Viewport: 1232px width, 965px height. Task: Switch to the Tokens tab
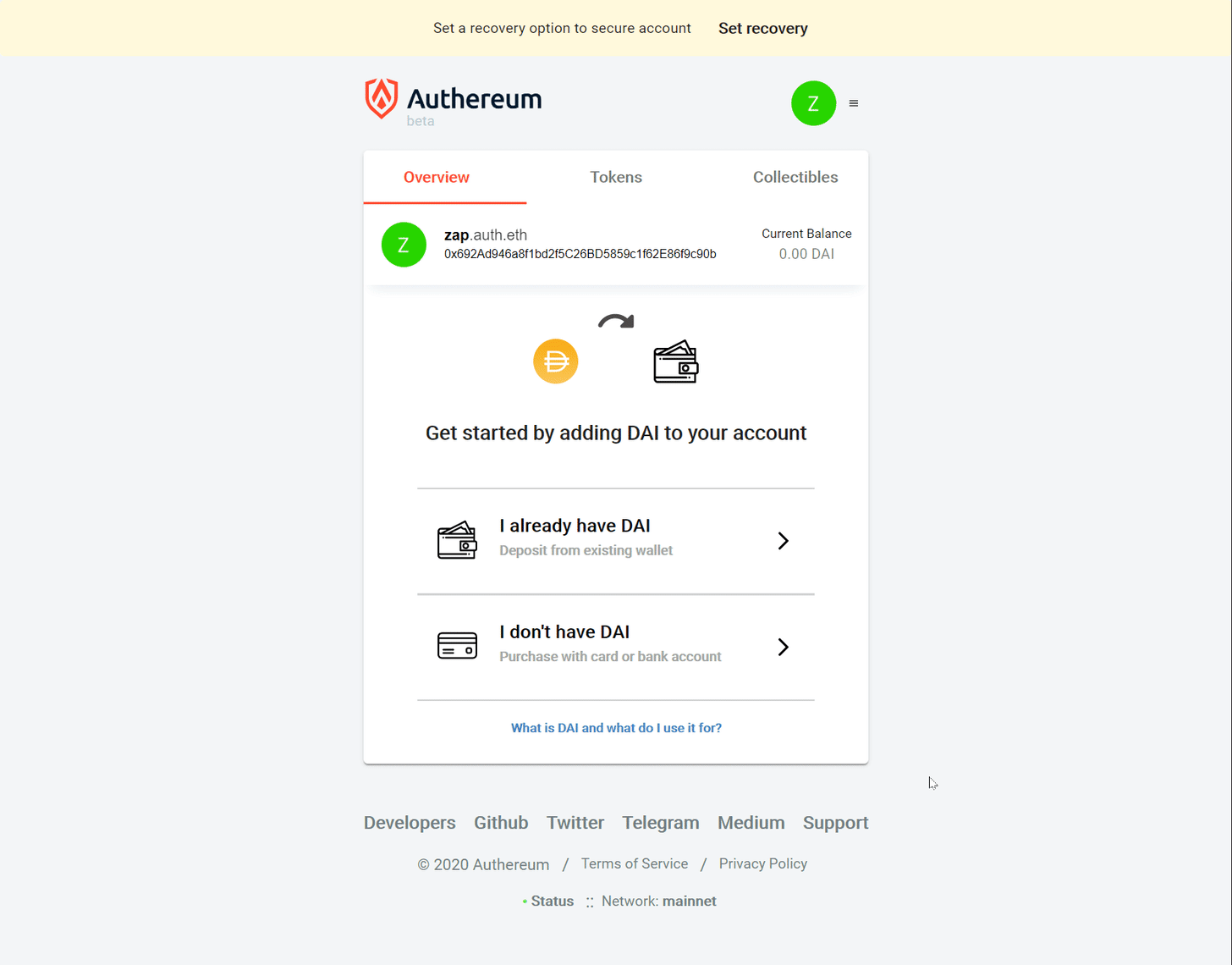point(616,177)
